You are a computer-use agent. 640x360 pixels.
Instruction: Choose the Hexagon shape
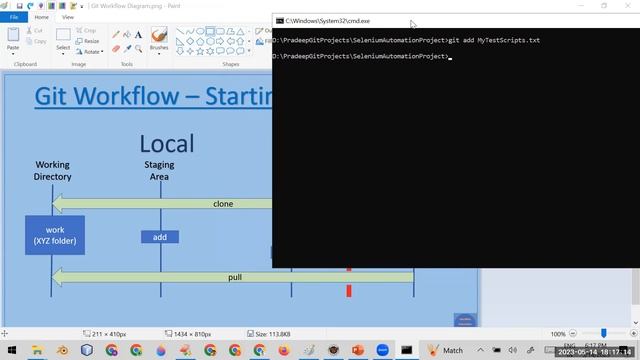point(210,41)
